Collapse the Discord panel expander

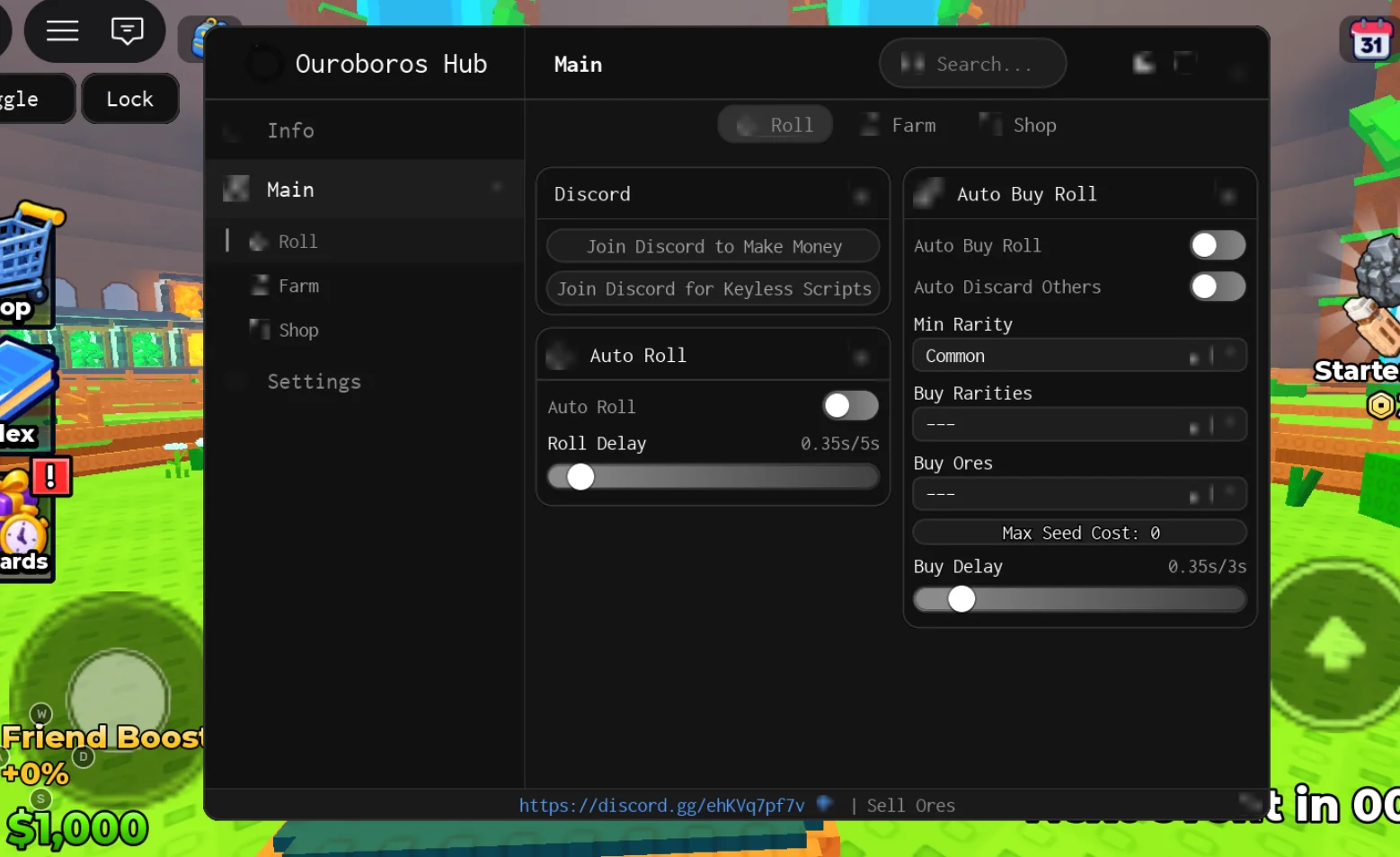(861, 195)
